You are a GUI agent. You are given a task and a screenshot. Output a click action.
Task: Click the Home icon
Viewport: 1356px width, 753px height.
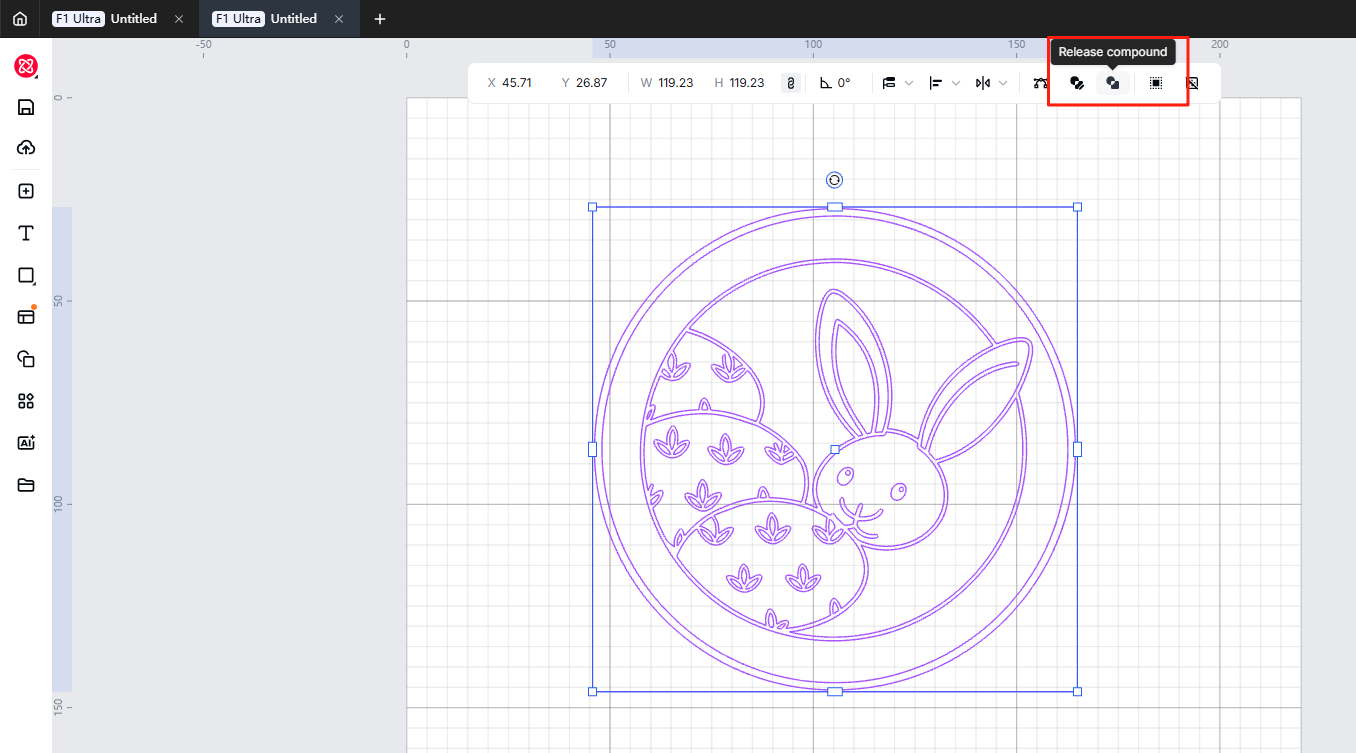point(20,19)
